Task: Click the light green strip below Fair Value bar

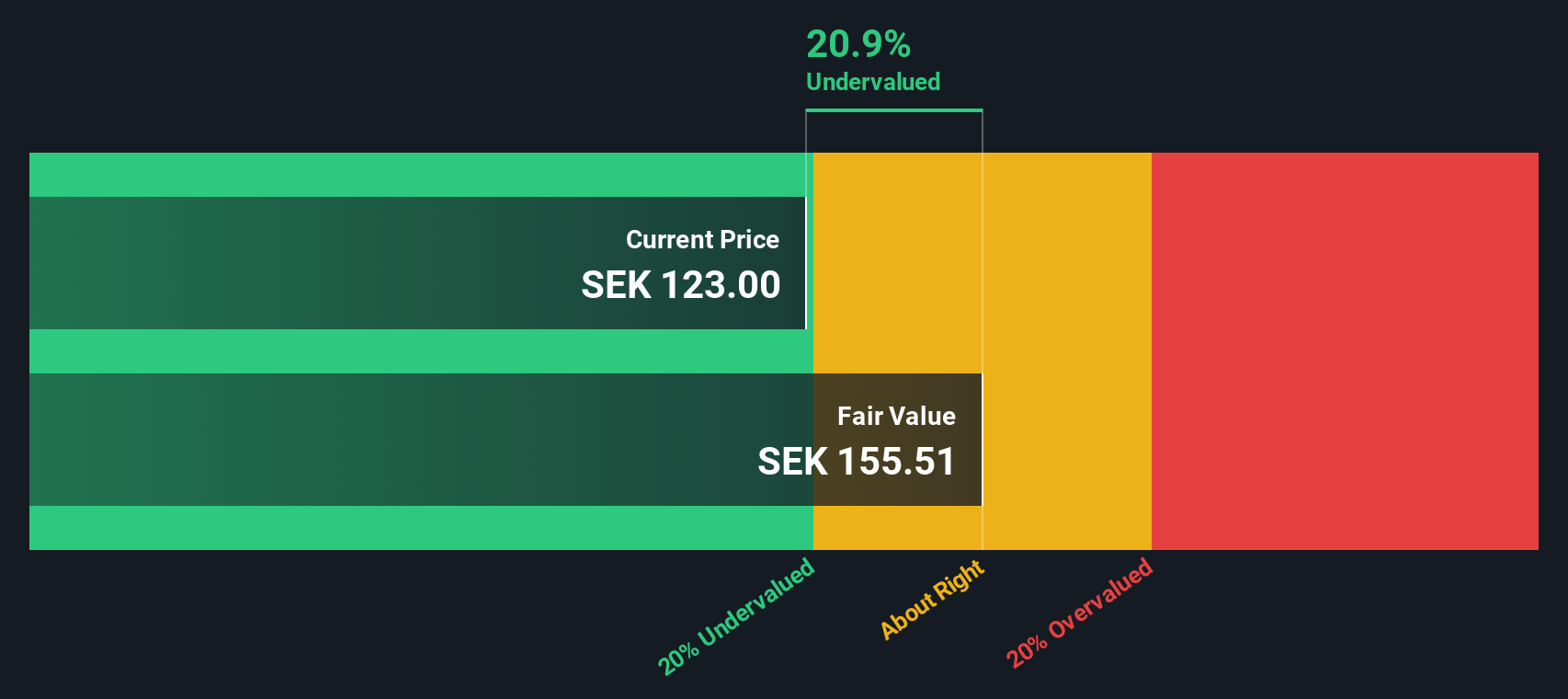Action: pos(414,528)
